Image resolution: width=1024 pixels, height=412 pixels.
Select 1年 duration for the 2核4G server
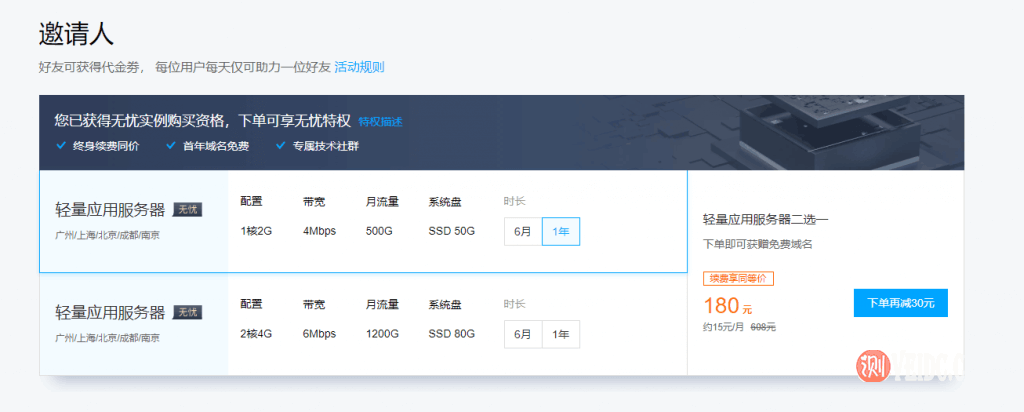pos(561,334)
